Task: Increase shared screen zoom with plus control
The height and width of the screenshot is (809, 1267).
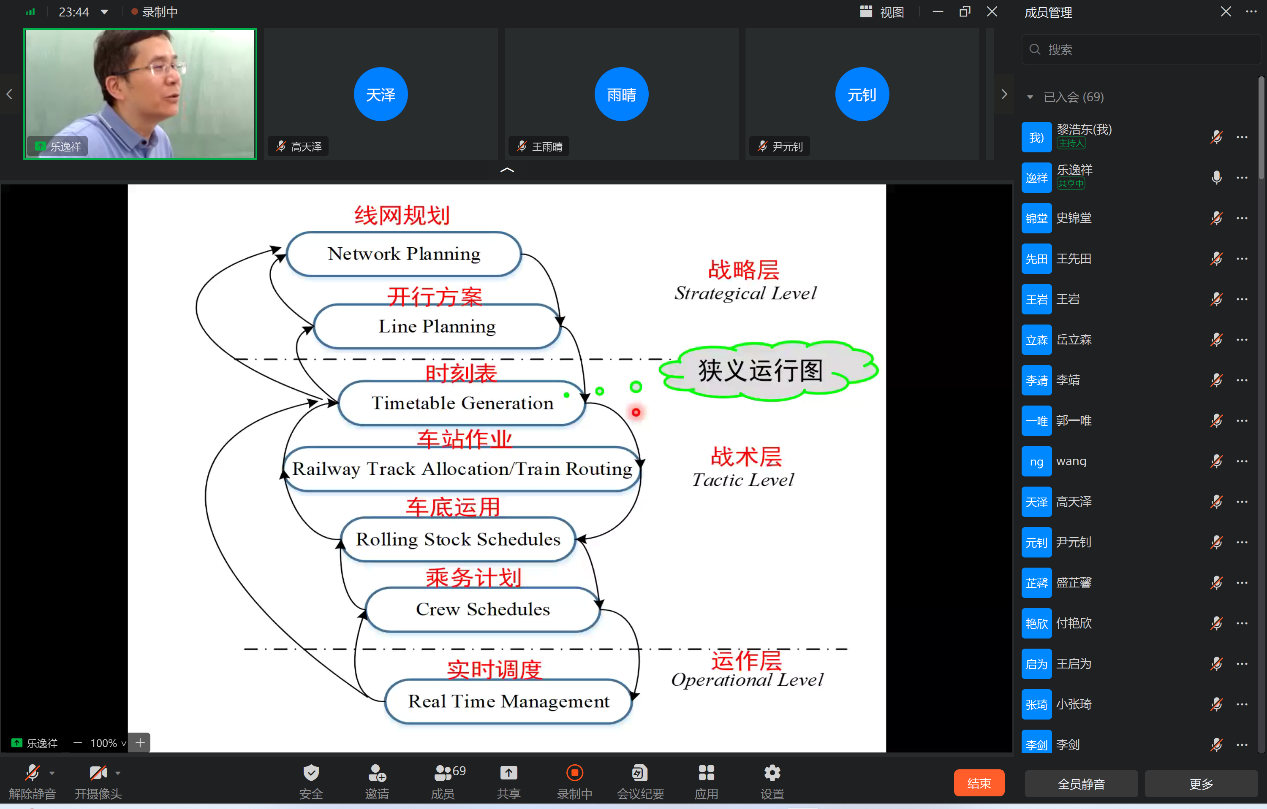Action: (138, 743)
